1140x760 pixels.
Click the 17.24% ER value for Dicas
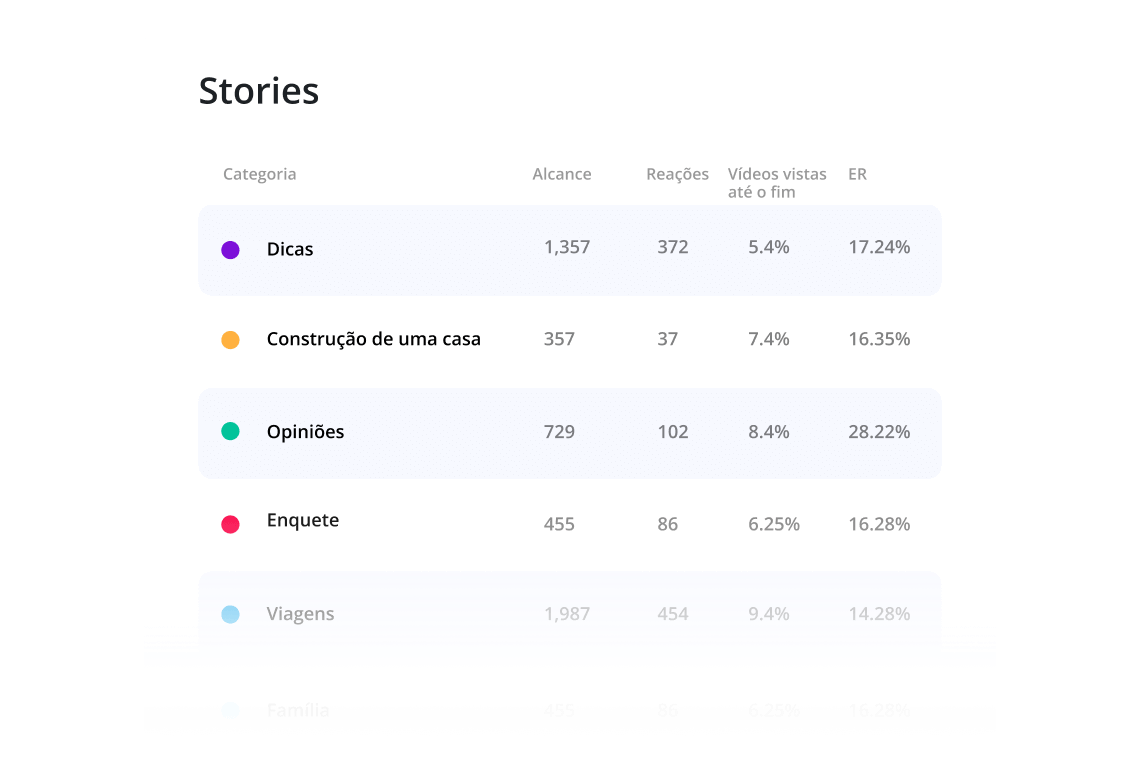click(x=879, y=247)
